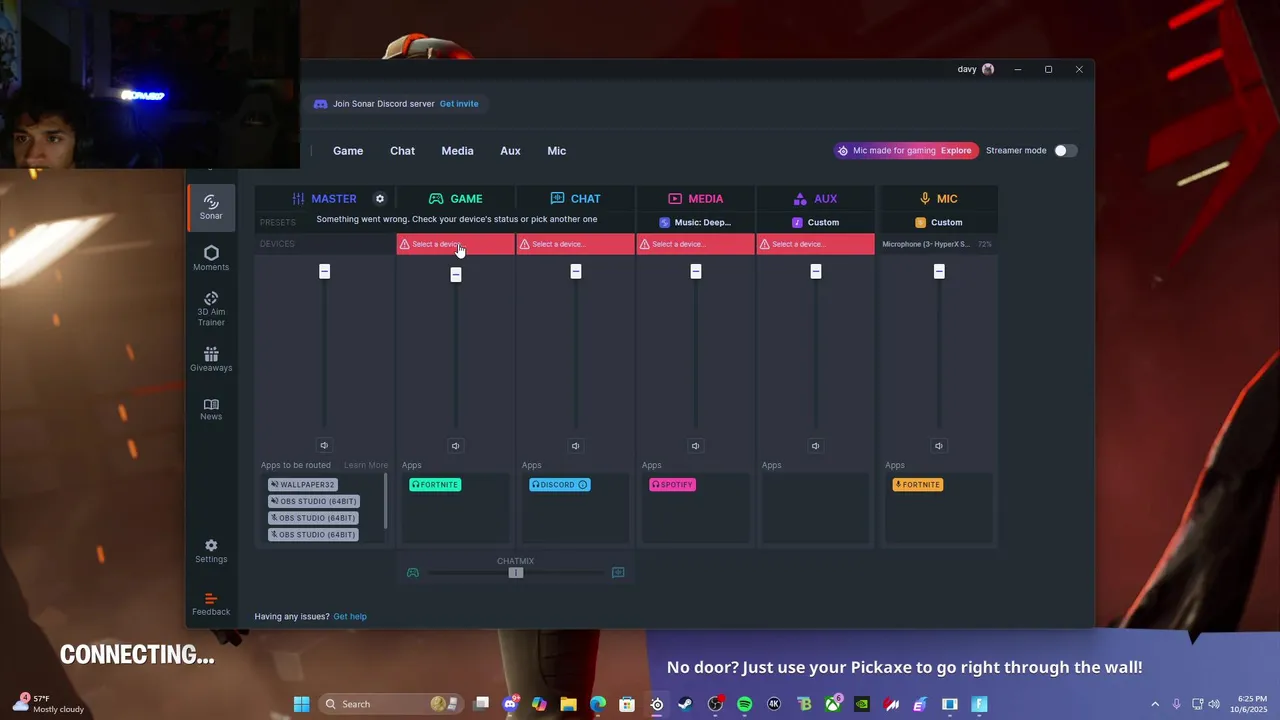The height and width of the screenshot is (720, 1280).
Task: Mute the Media channel
Action: pos(695,446)
